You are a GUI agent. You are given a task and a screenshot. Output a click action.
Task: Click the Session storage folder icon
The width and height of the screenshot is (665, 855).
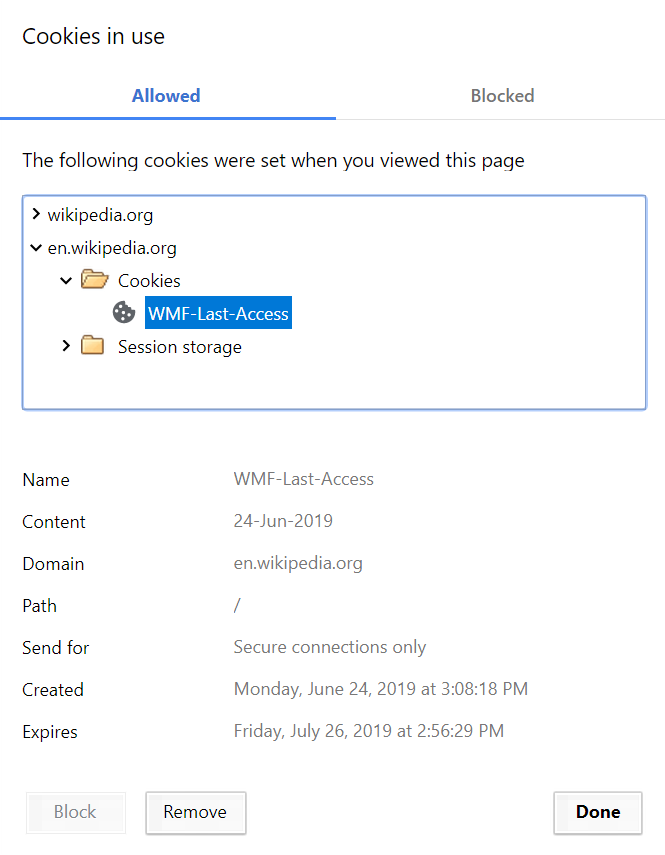pyautogui.click(x=93, y=345)
